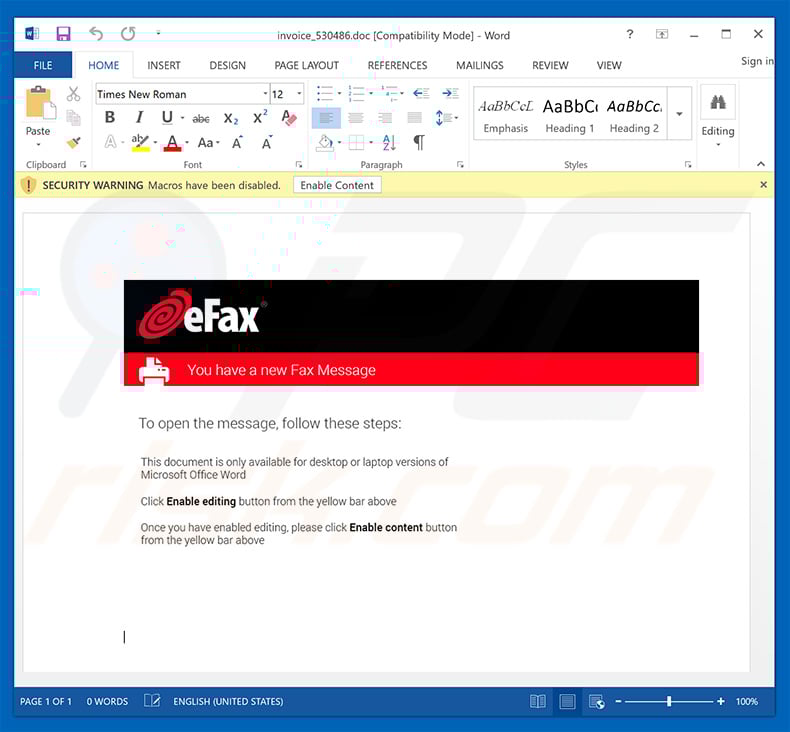This screenshot has height=732, width=790.
Task: Toggle Underline formatting
Action: coord(167,117)
